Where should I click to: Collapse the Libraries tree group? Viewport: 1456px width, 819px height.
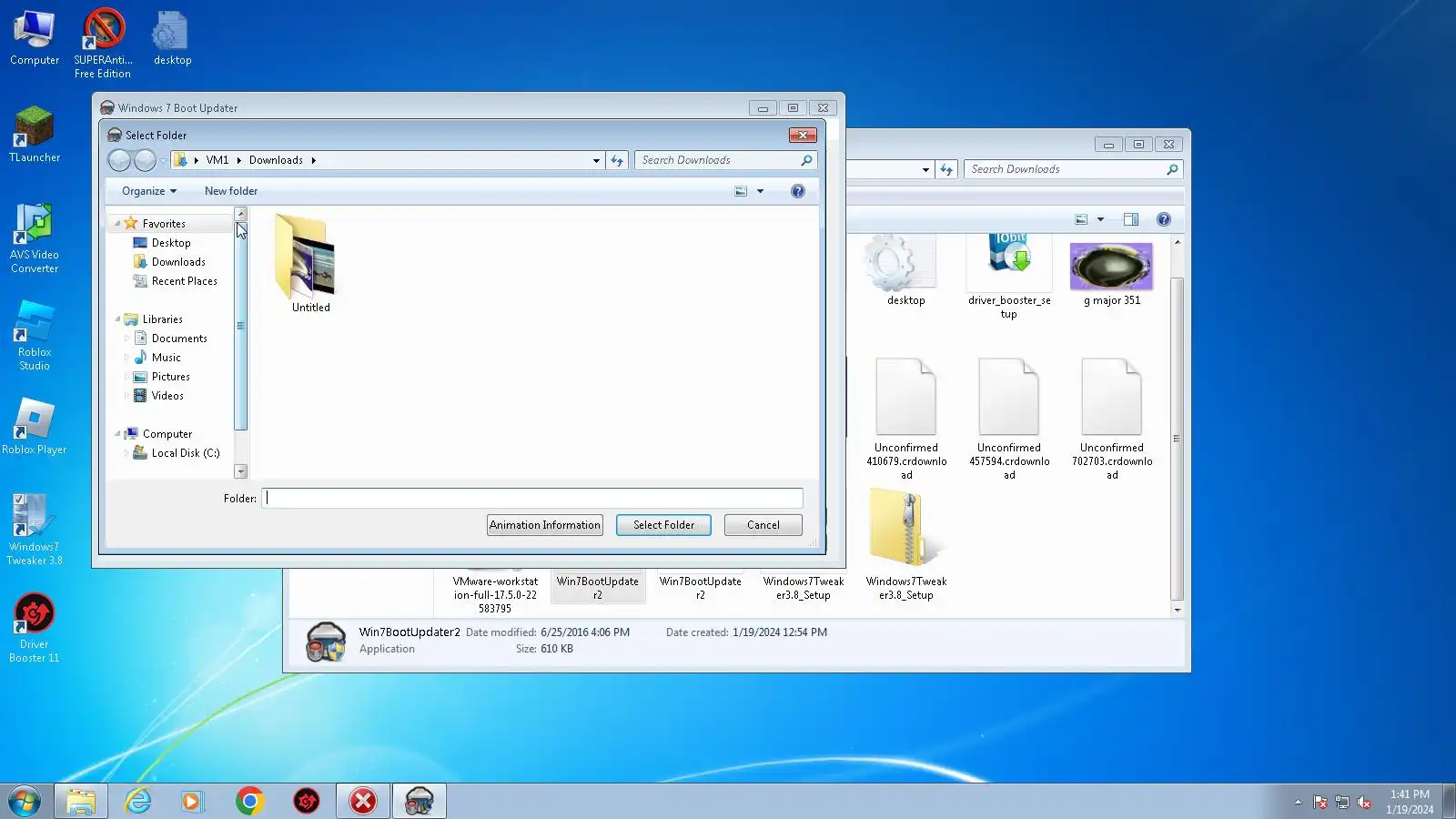pos(117,319)
